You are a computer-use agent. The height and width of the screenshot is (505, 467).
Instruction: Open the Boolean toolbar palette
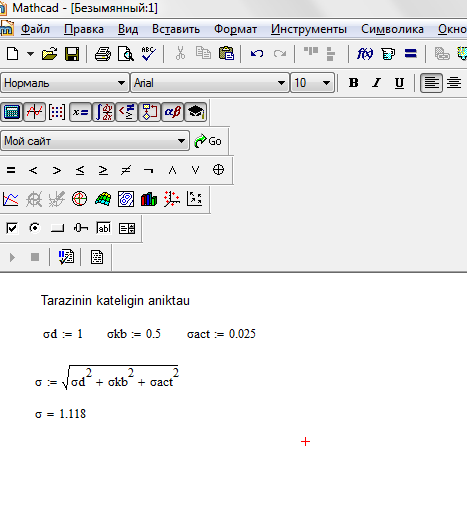coord(127,112)
